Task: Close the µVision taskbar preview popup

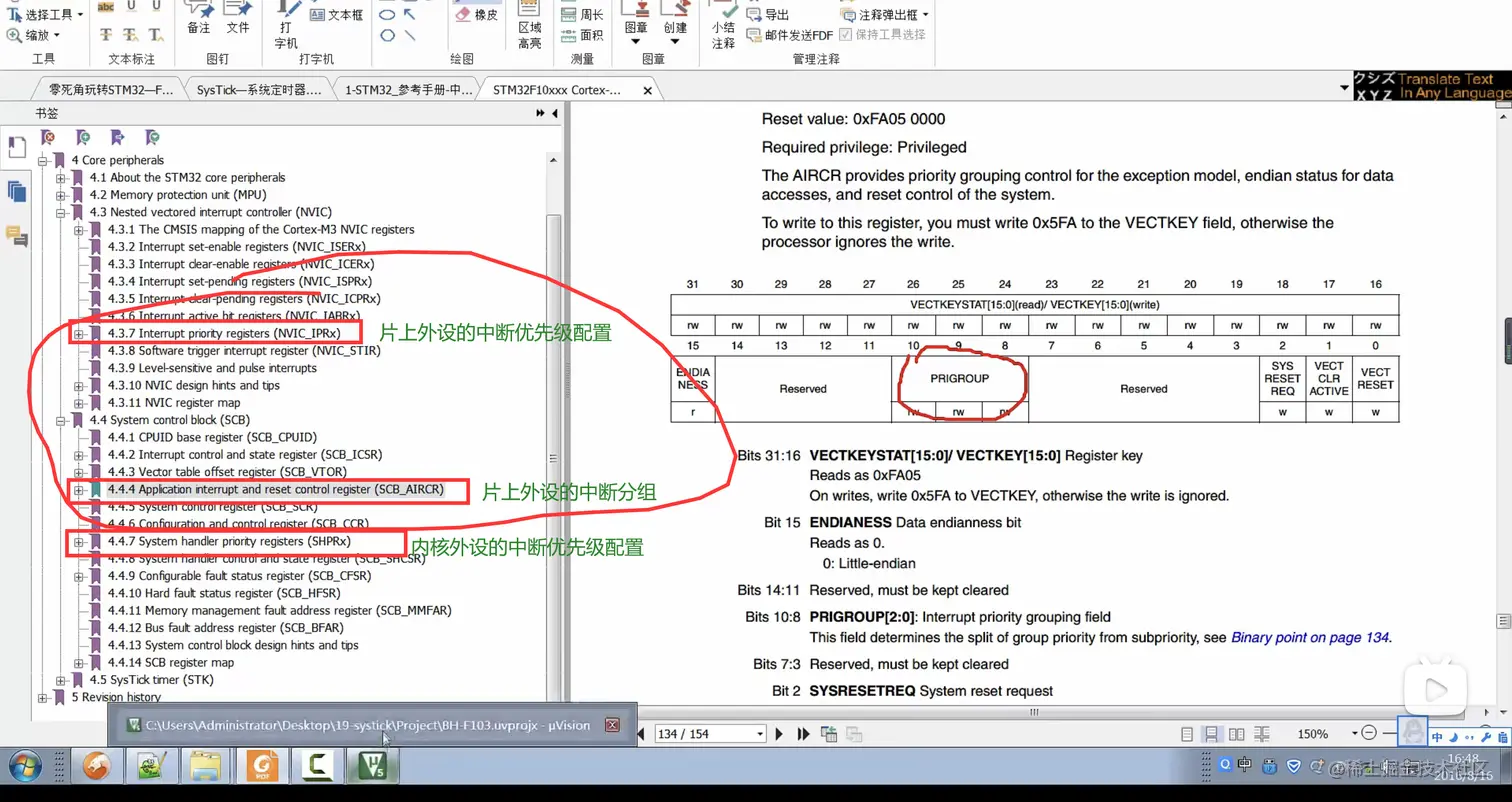Action: click(x=613, y=725)
